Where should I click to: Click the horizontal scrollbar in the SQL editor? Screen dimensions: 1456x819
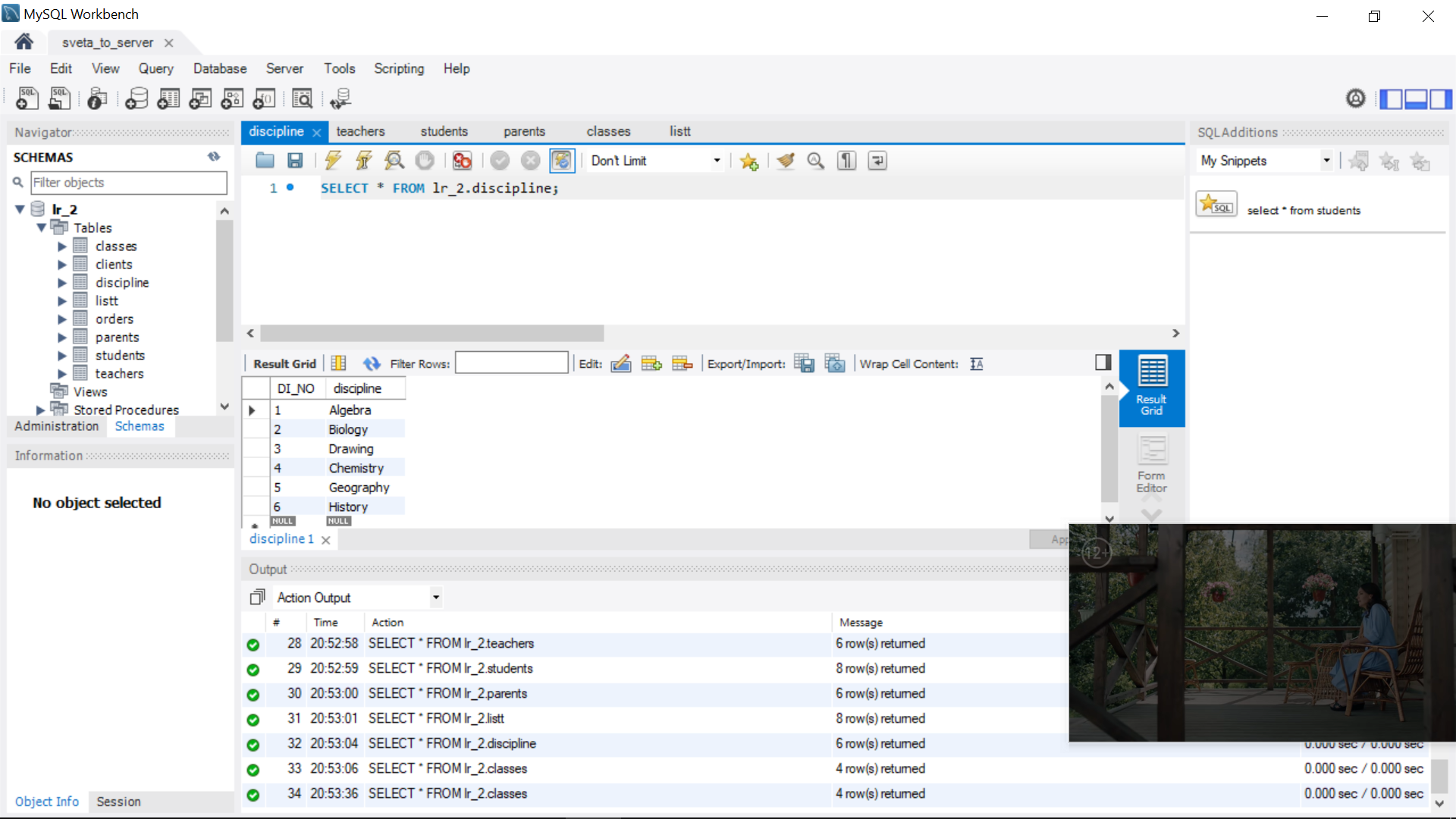pyautogui.click(x=431, y=333)
